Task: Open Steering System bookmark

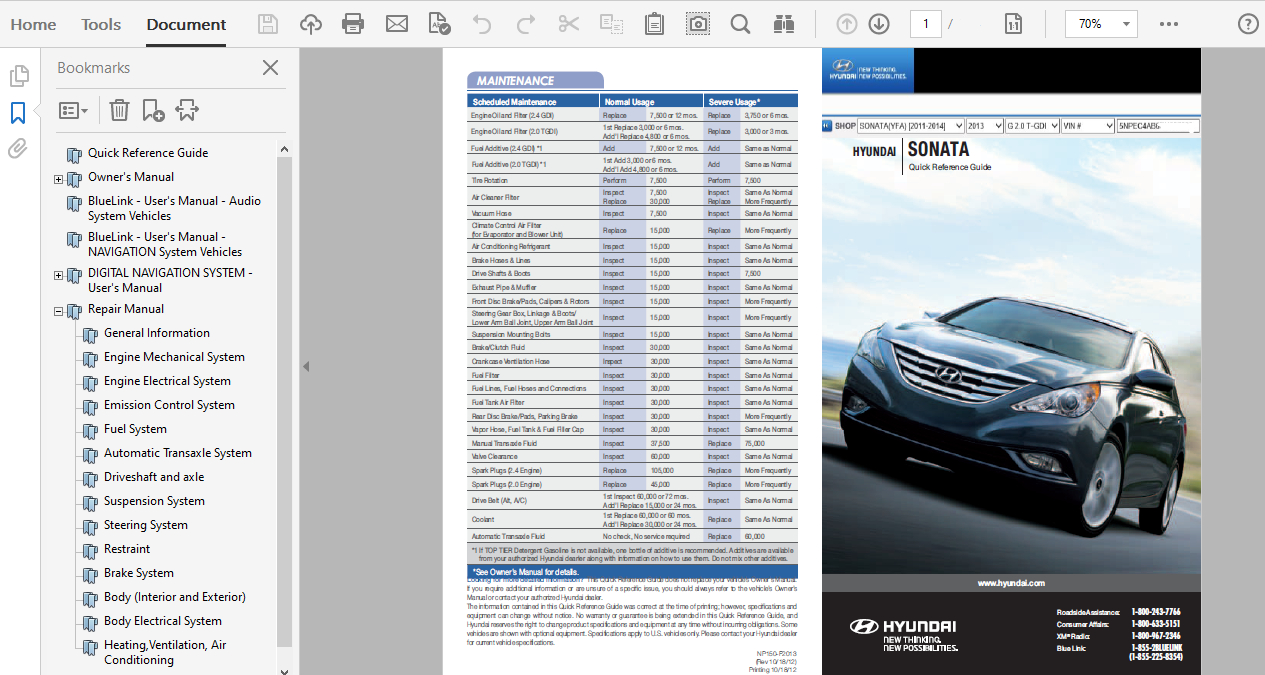Action: (146, 525)
